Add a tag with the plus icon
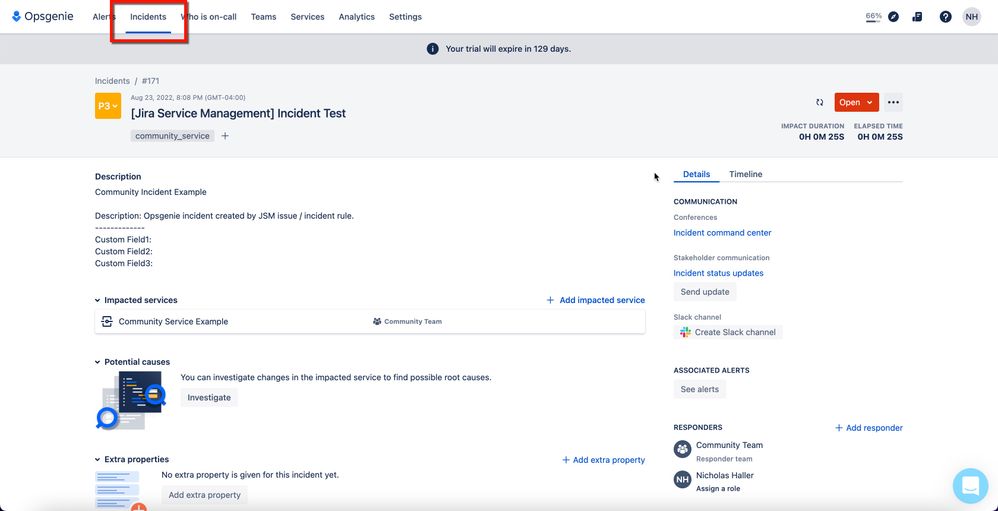This screenshot has height=511, width=998. (225, 136)
